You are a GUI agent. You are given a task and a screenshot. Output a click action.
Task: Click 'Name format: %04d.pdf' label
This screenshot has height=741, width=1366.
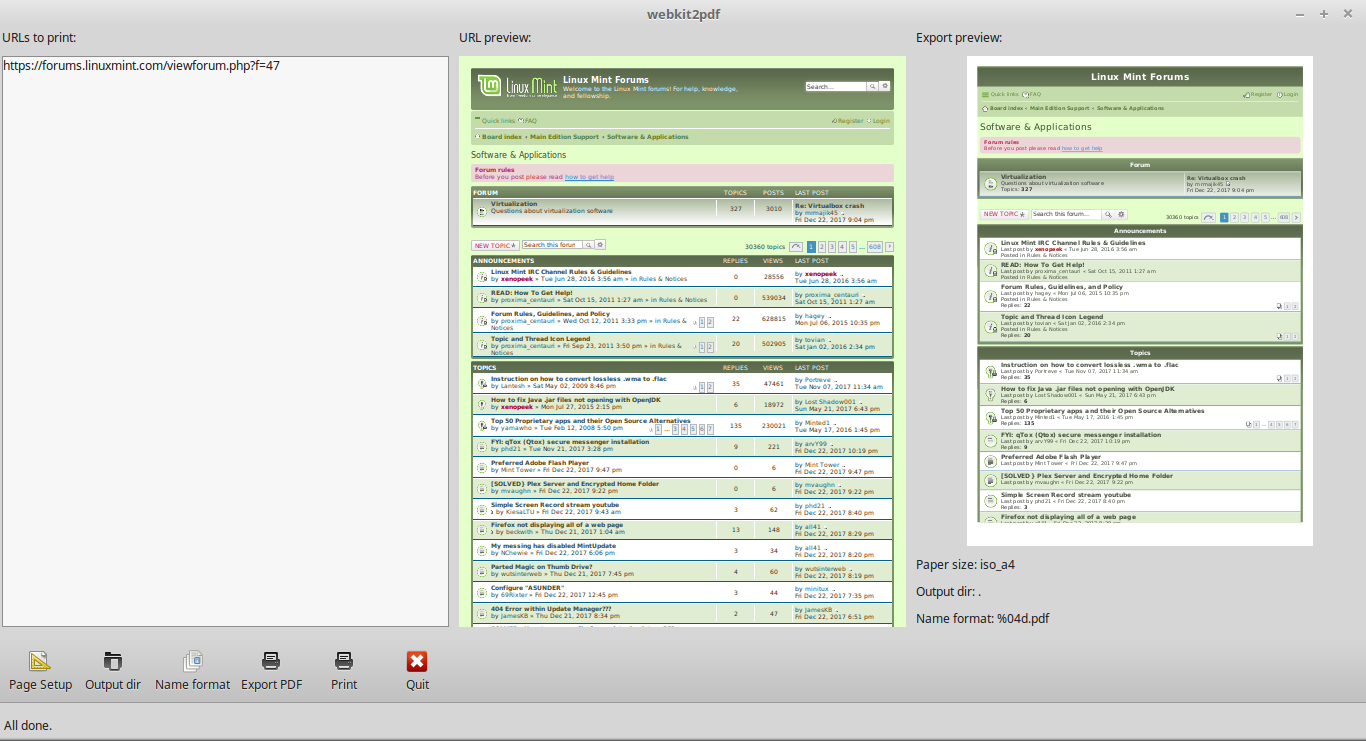point(982,619)
